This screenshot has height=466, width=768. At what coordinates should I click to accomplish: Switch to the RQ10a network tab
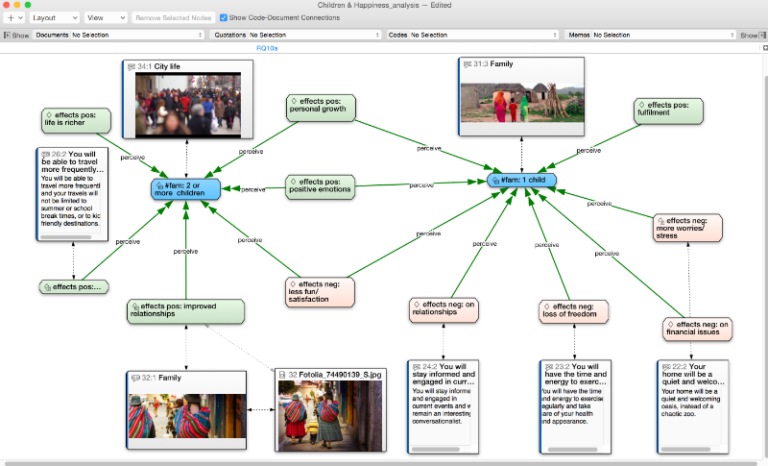click(267, 48)
